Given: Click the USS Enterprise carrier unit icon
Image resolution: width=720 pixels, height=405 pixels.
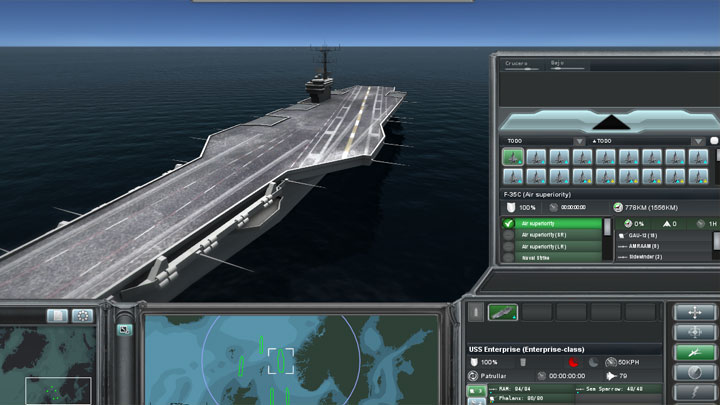Looking at the screenshot, I should [x=503, y=312].
